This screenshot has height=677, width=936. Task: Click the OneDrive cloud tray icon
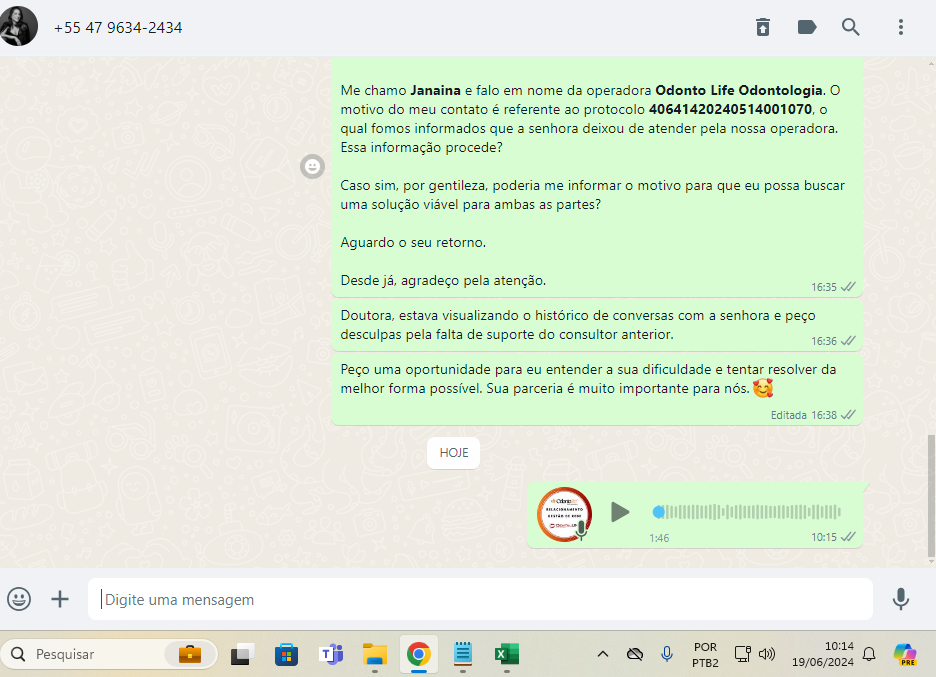coord(635,654)
